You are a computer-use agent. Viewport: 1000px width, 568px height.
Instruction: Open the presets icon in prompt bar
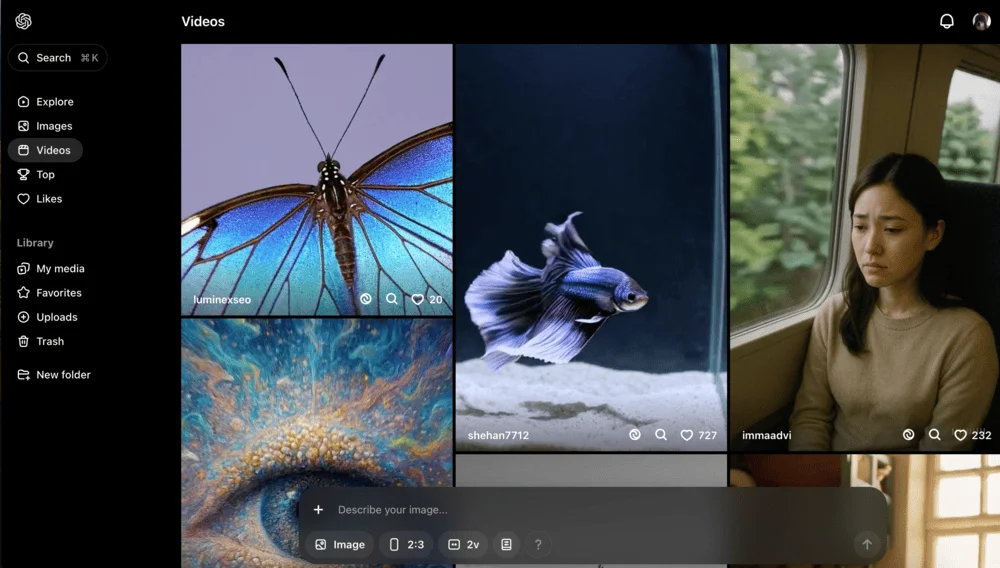(x=506, y=545)
